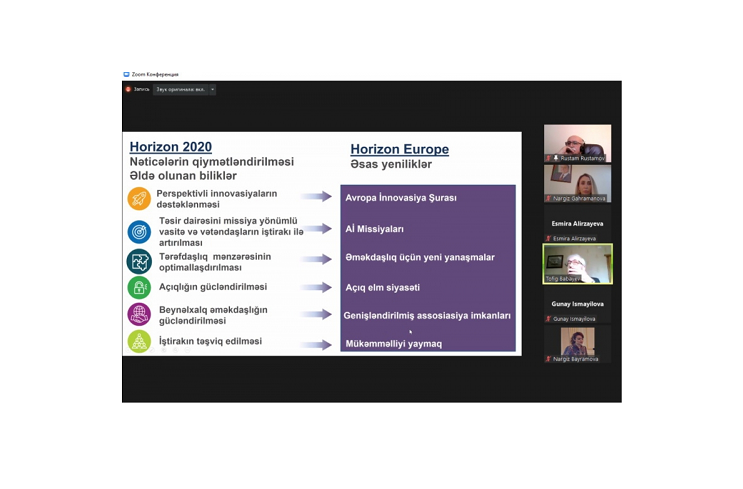Select Nargiz Gahramanova's video thumbnail
The width and height of the screenshot is (743, 489).
[x=577, y=183]
